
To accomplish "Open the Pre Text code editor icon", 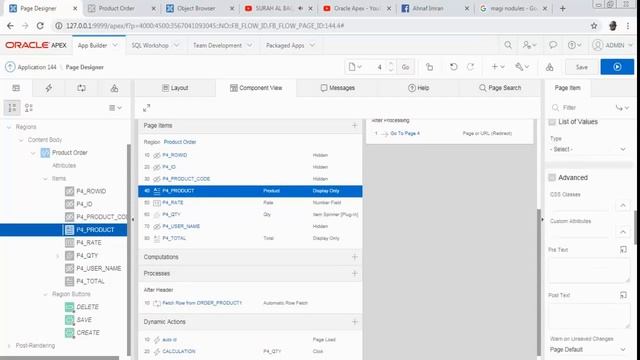I will point(623,249).
